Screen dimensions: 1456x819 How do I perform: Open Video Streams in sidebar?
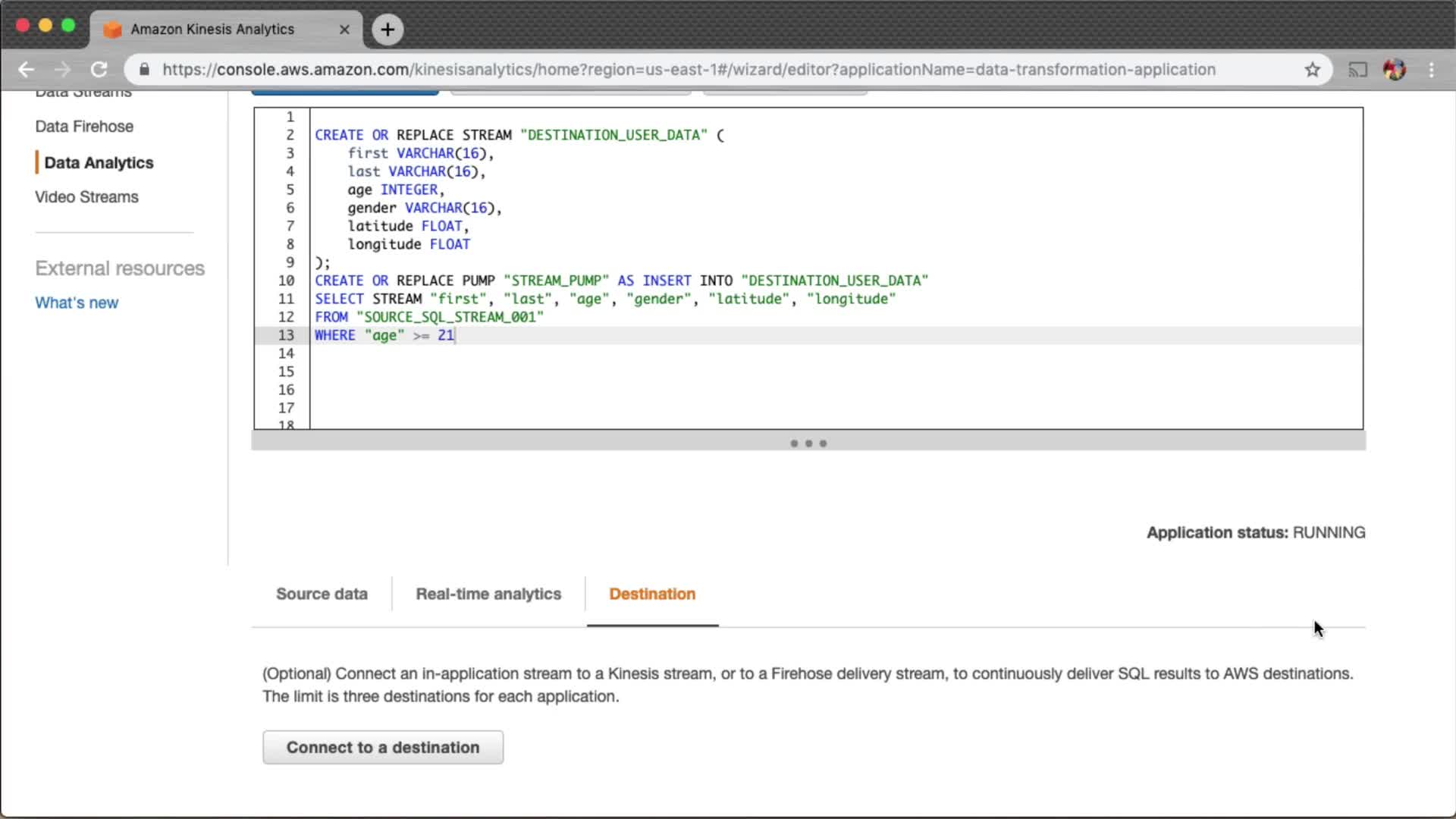[x=86, y=197]
